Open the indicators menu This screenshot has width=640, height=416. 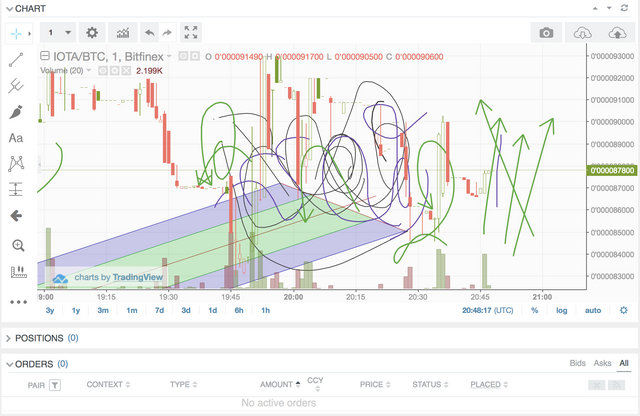coord(123,33)
